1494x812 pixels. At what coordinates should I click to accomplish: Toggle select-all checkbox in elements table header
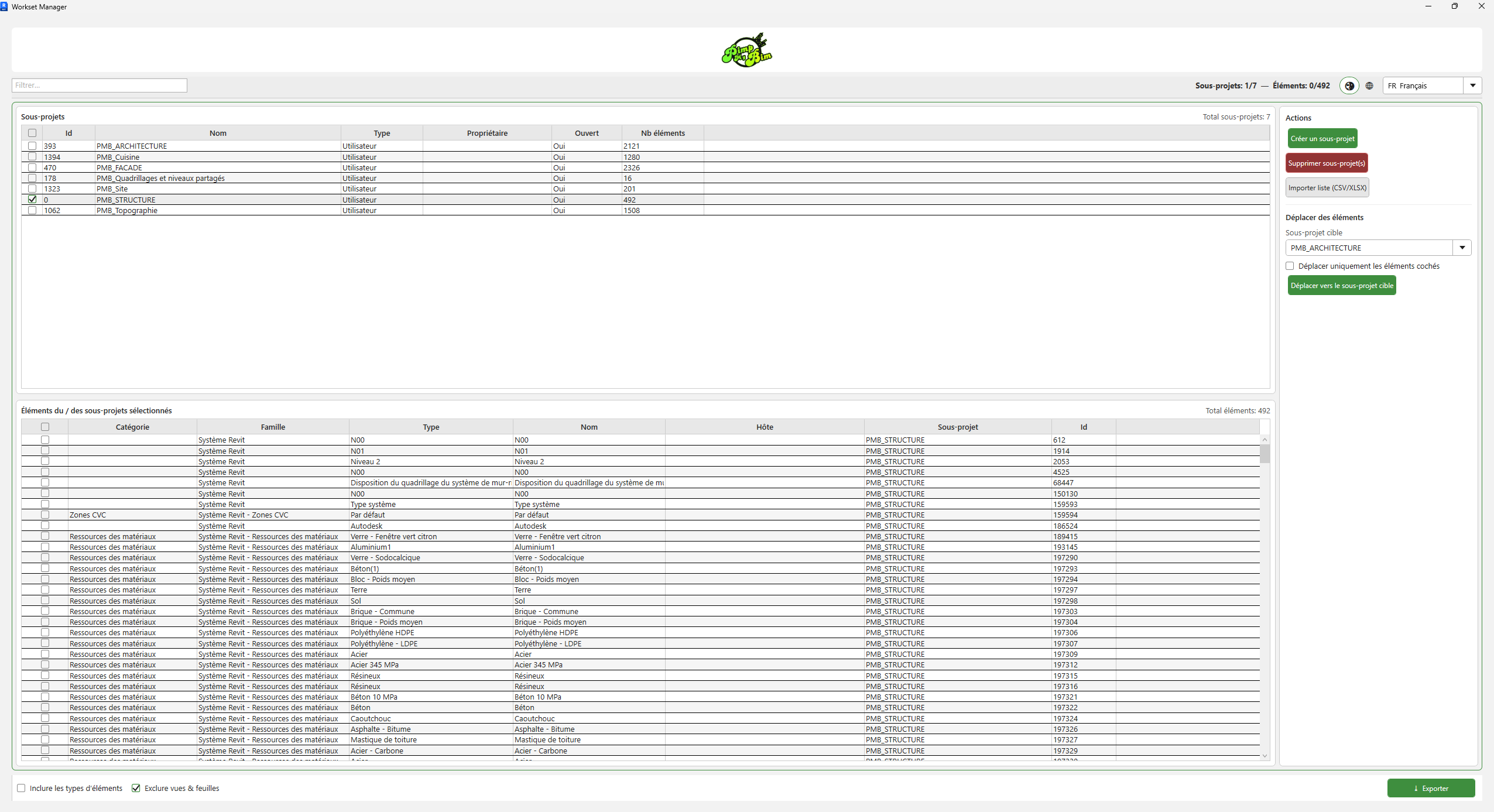coord(45,427)
